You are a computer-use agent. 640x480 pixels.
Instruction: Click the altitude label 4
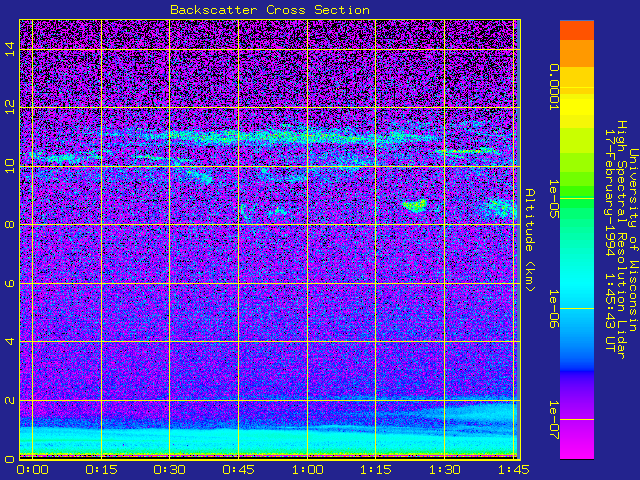coord(10,341)
